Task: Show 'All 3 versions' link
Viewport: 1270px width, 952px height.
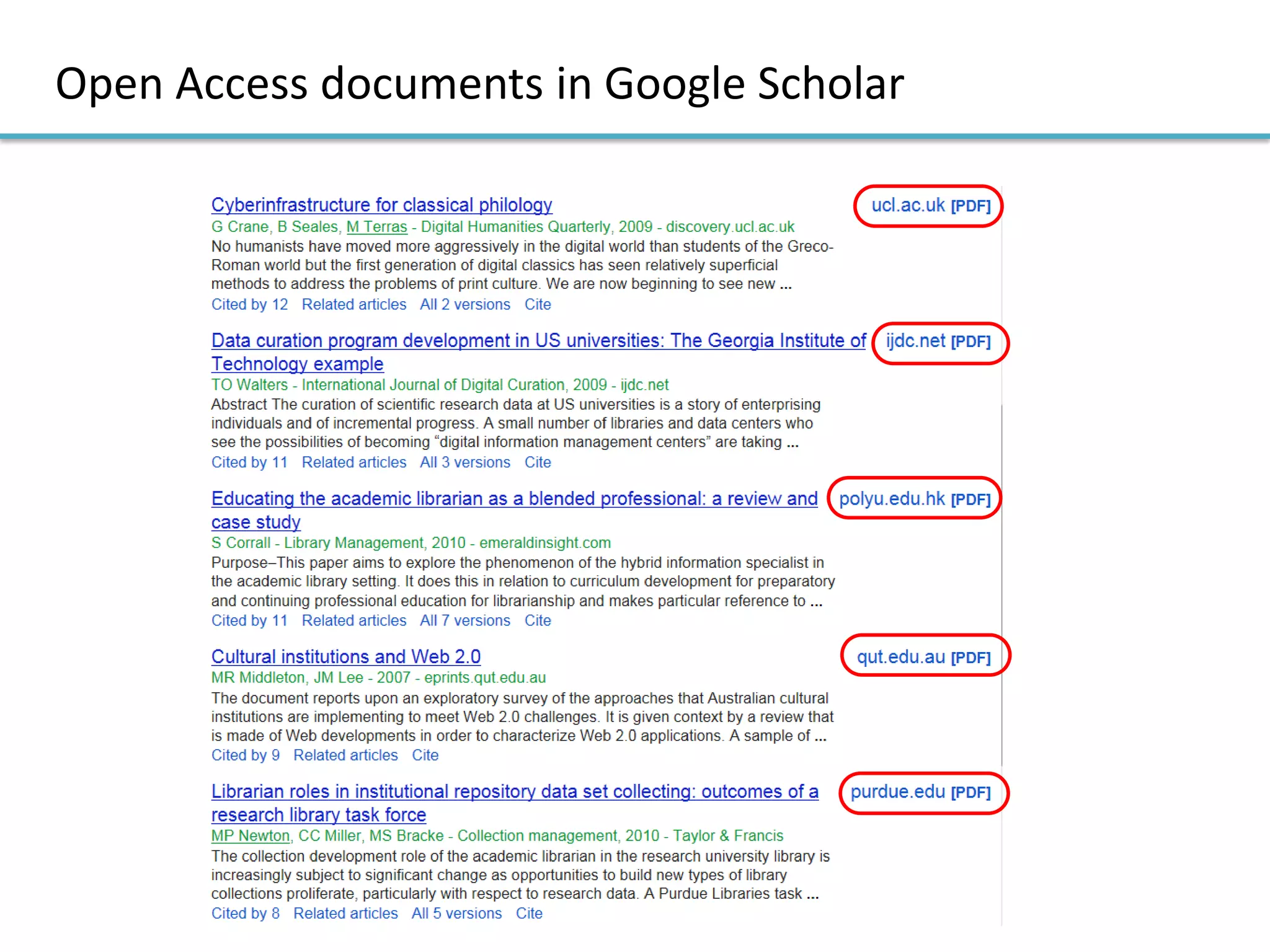Action: [x=465, y=462]
